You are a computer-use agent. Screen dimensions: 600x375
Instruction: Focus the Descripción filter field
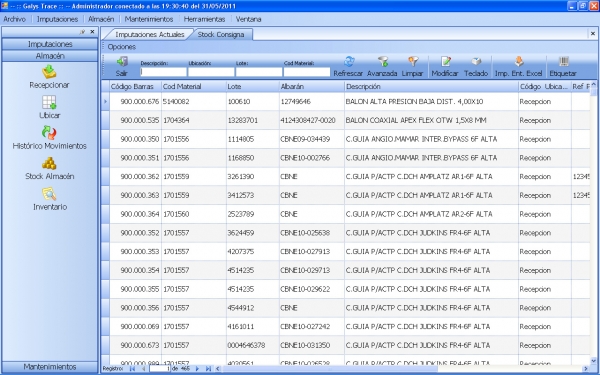163,72
